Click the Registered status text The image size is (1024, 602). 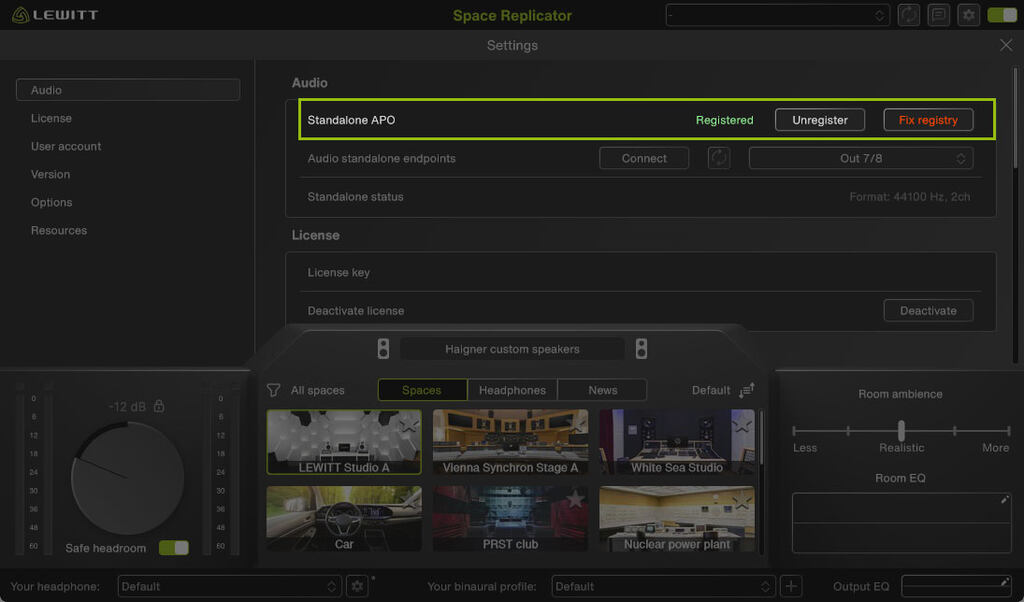[x=724, y=120]
